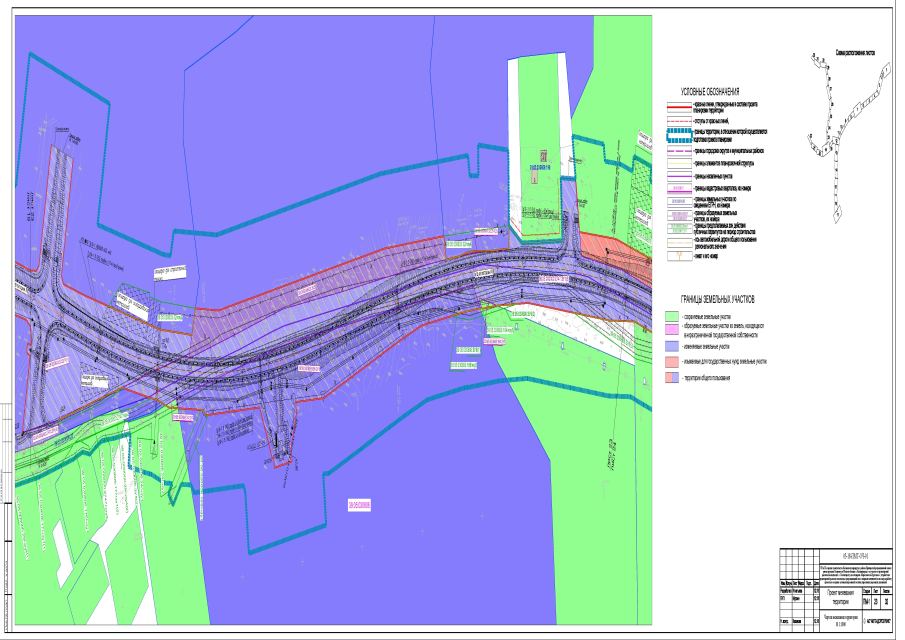Click the last swatch in the land plots legend

click(x=673, y=379)
